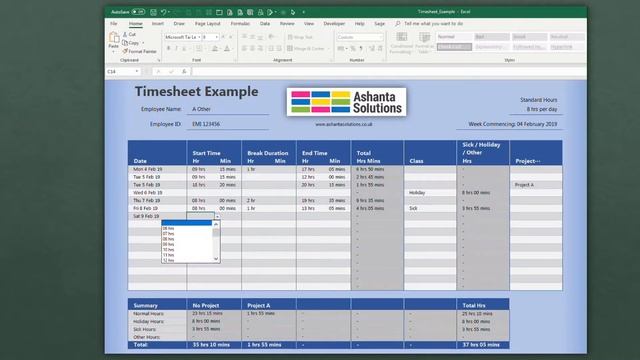The width and height of the screenshot is (640, 360).
Task: Open the number format dropdown
Action: pyautogui.click(x=381, y=37)
